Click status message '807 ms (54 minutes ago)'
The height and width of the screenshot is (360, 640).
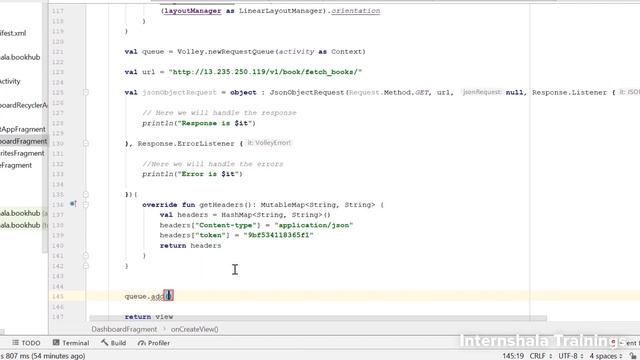(42, 356)
